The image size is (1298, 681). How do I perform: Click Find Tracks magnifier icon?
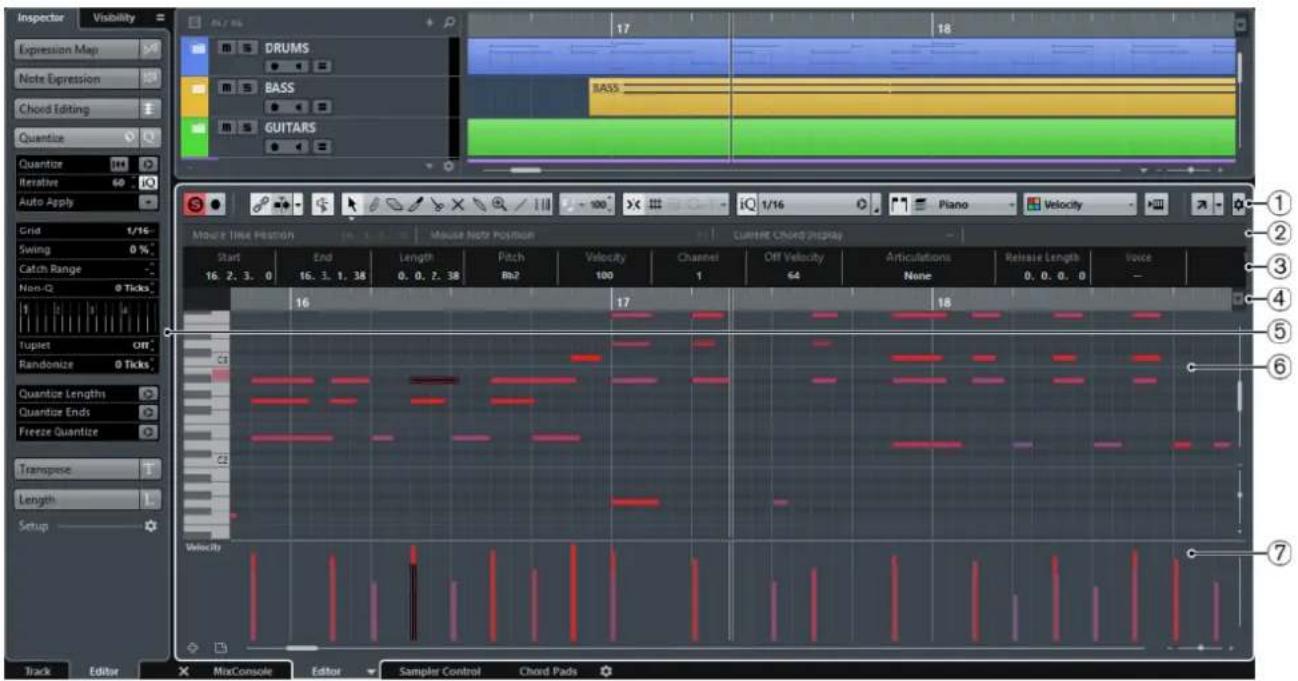[449, 21]
